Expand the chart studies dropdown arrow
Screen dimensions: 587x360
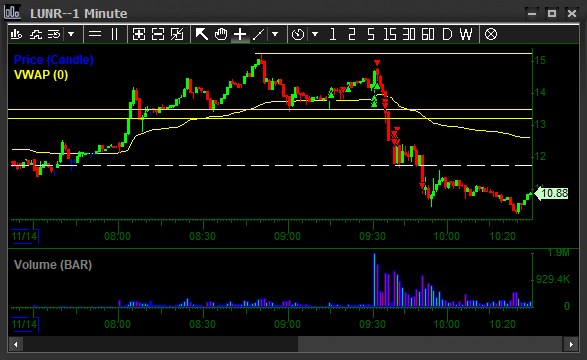coord(71,34)
